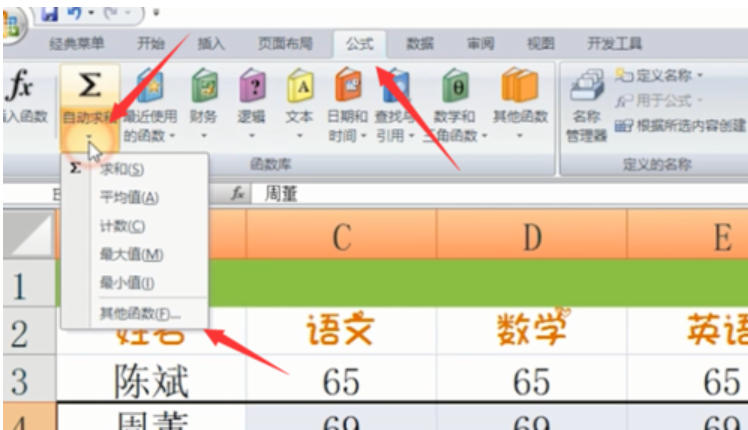Choose 求和(S) from the AutoSum menu

tap(121, 169)
